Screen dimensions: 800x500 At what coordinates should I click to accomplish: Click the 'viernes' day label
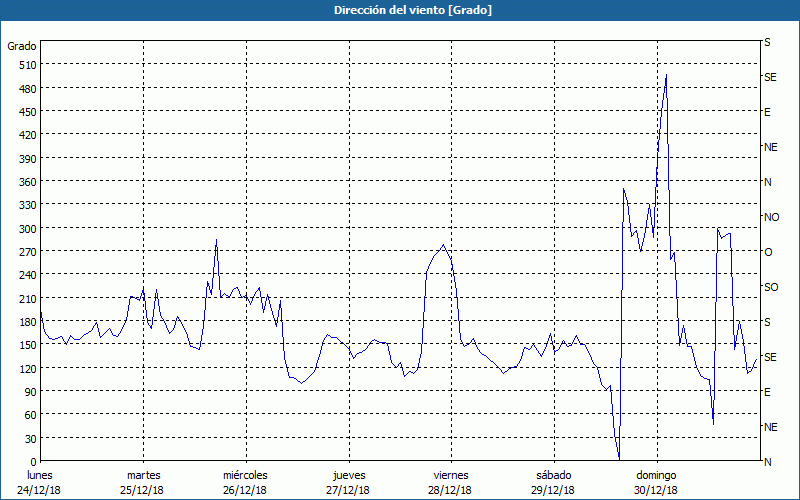pos(451,475)
